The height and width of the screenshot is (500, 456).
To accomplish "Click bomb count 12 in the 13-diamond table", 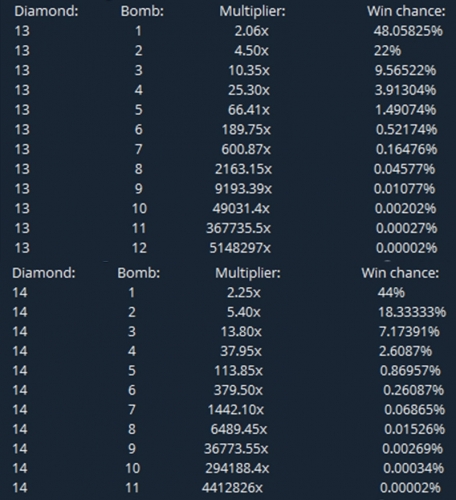I will pyautogui.click(x=139, y=248).
